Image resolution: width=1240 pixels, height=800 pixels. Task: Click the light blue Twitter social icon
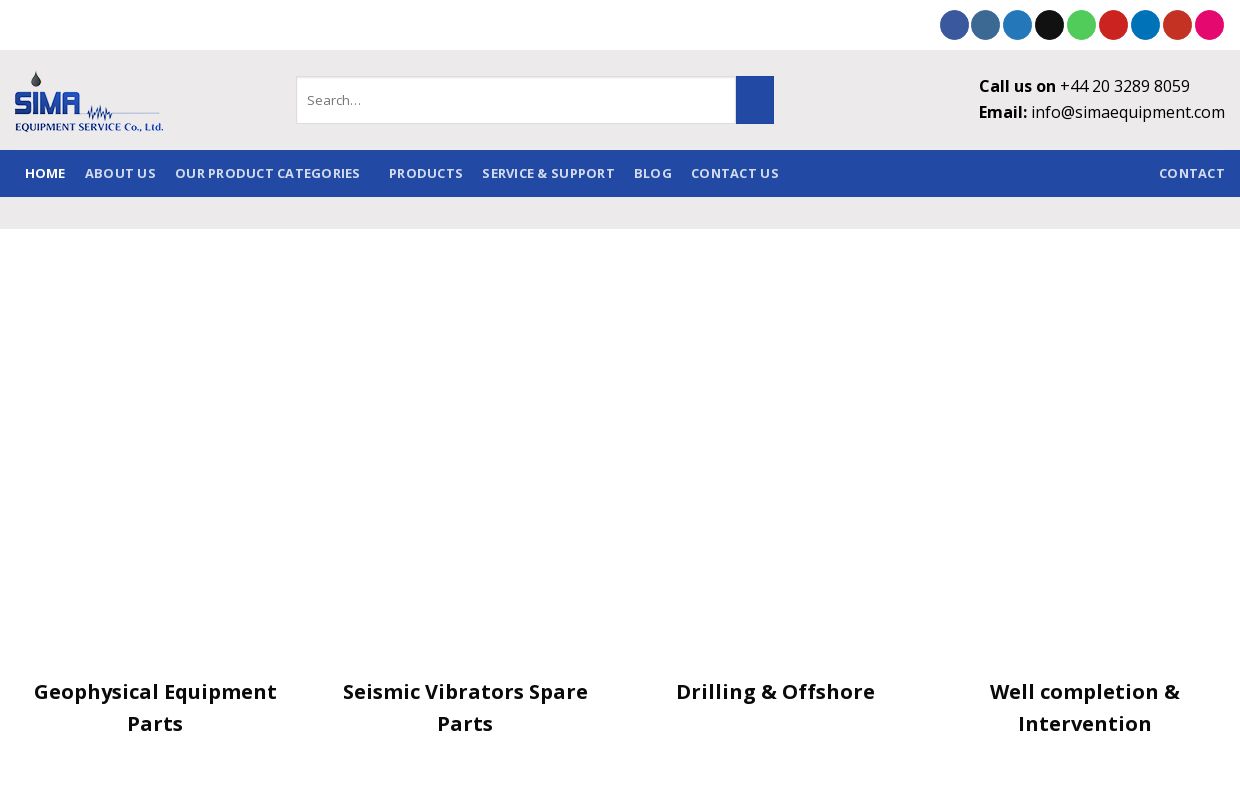(1017, 25)
